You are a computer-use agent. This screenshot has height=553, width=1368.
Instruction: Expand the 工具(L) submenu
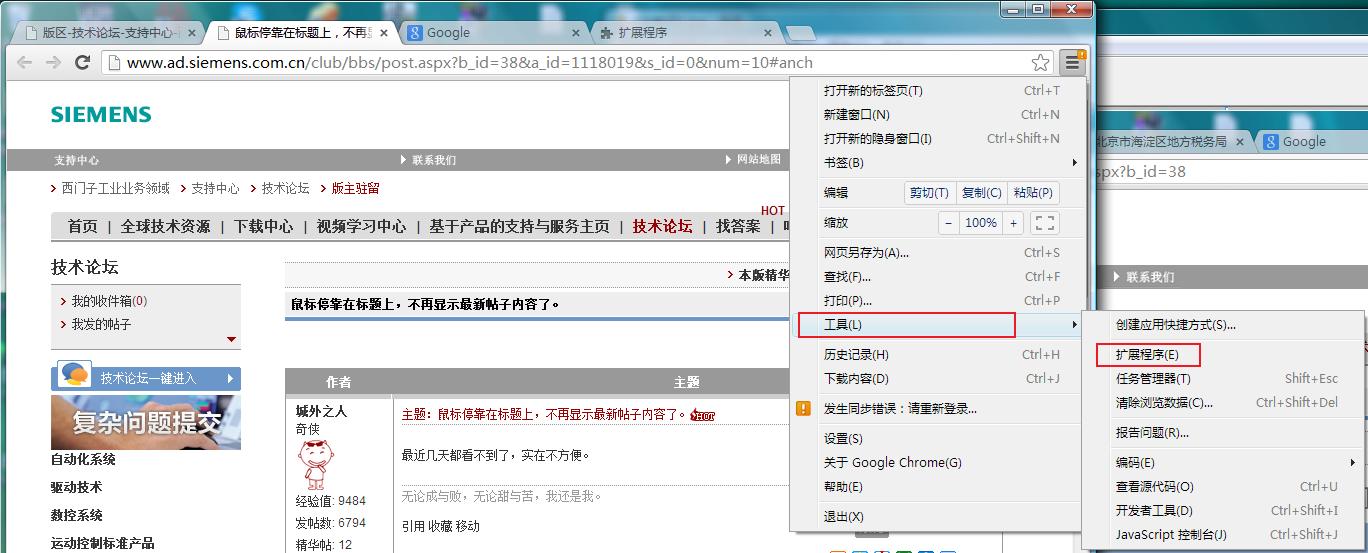point(940,324)
